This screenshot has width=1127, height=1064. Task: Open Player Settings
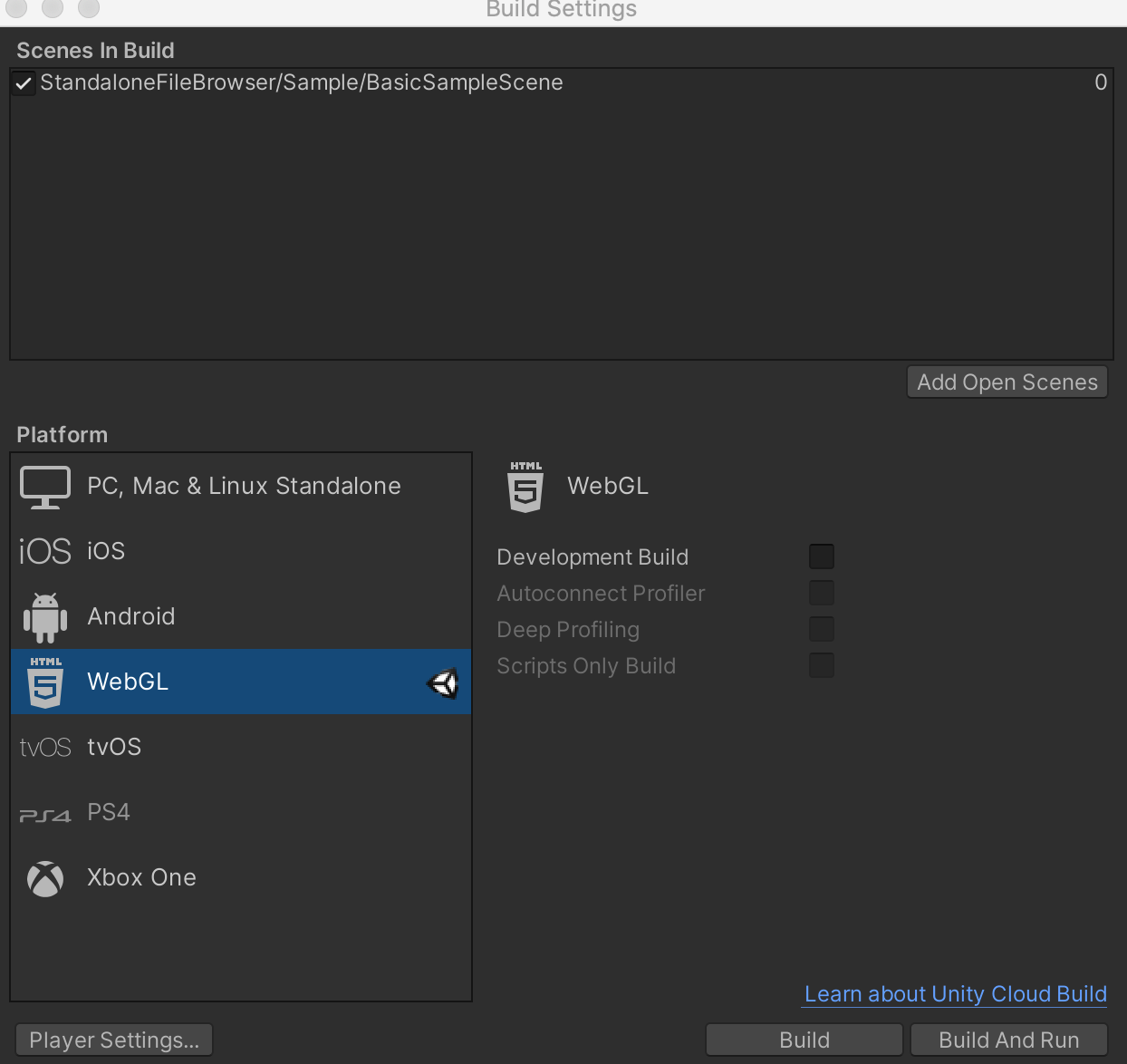(x=114, y=1040)
